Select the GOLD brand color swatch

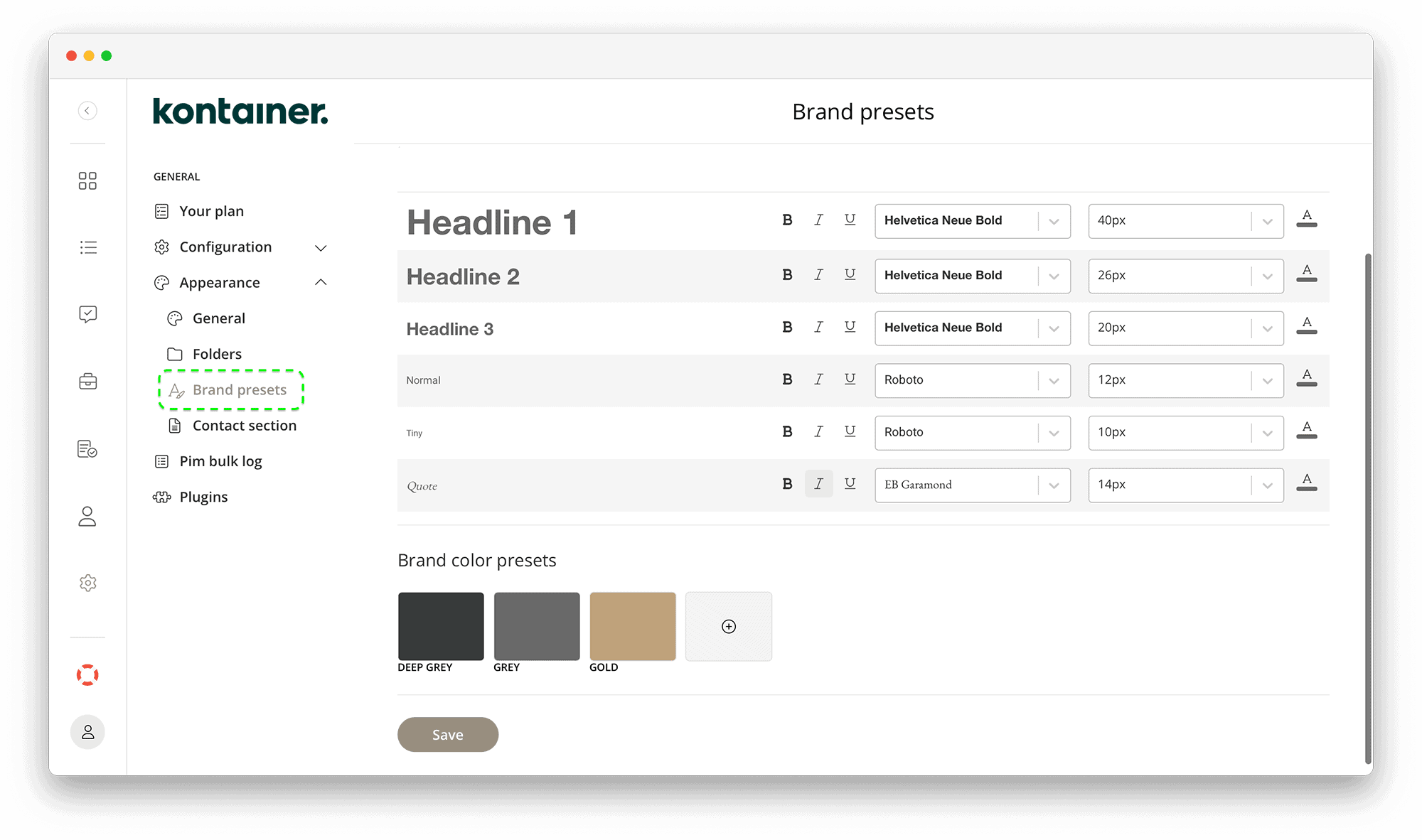point(632,625)
